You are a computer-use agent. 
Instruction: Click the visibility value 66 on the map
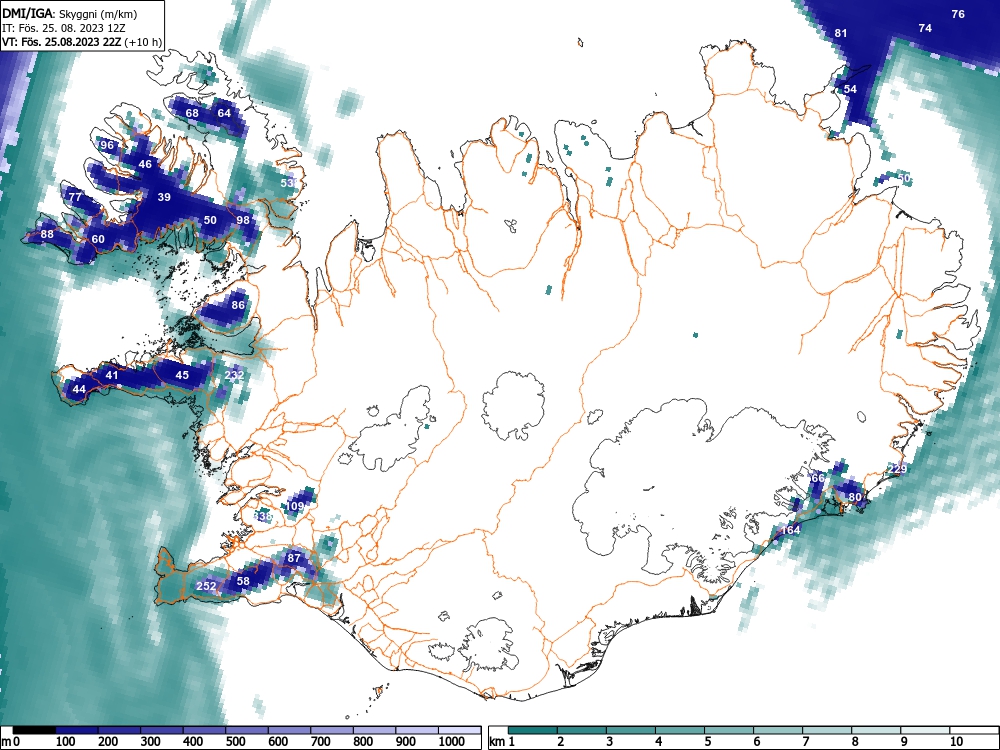tap(818, 478)
